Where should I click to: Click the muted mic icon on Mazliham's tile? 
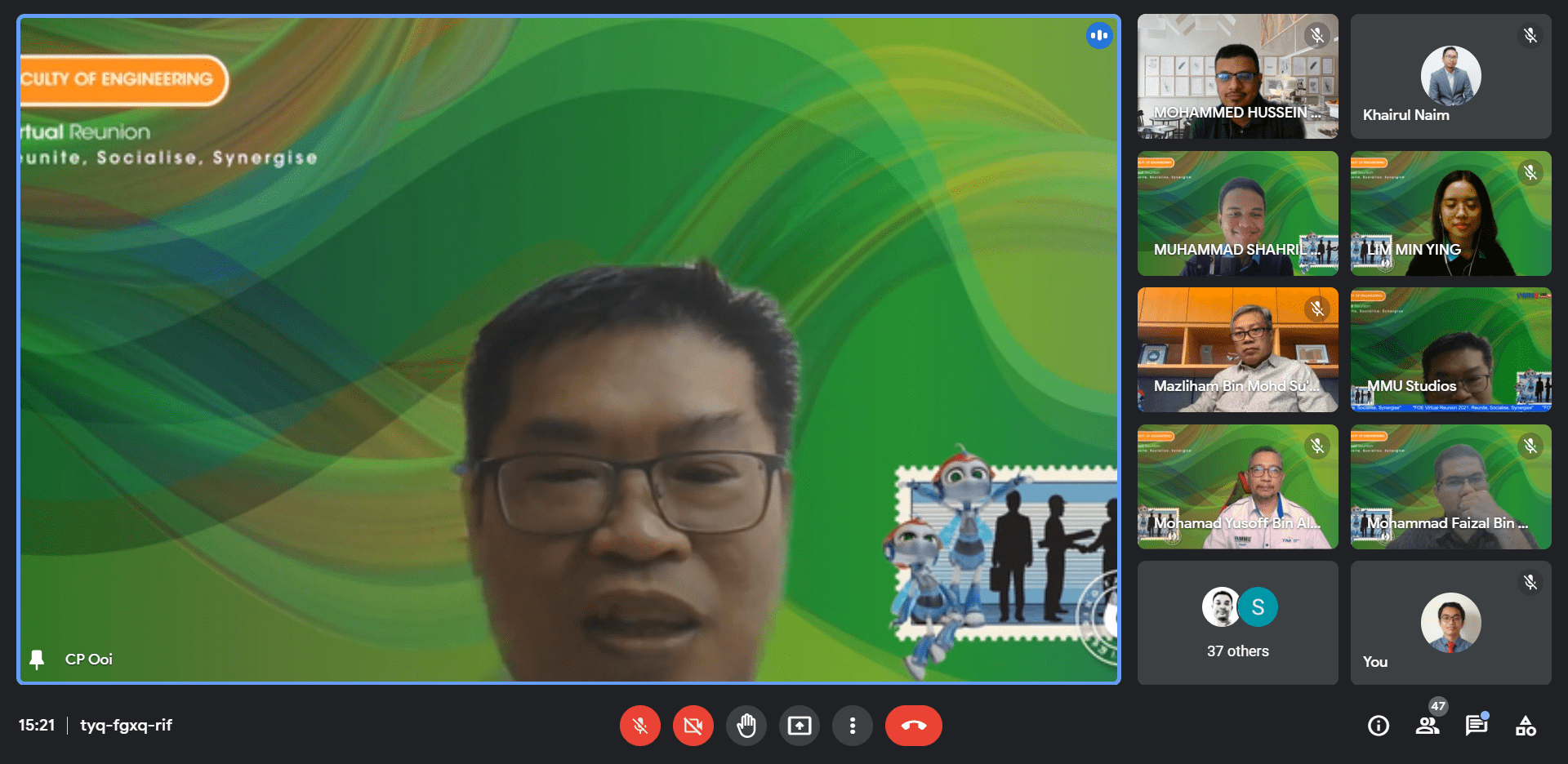click(1316, 309)
